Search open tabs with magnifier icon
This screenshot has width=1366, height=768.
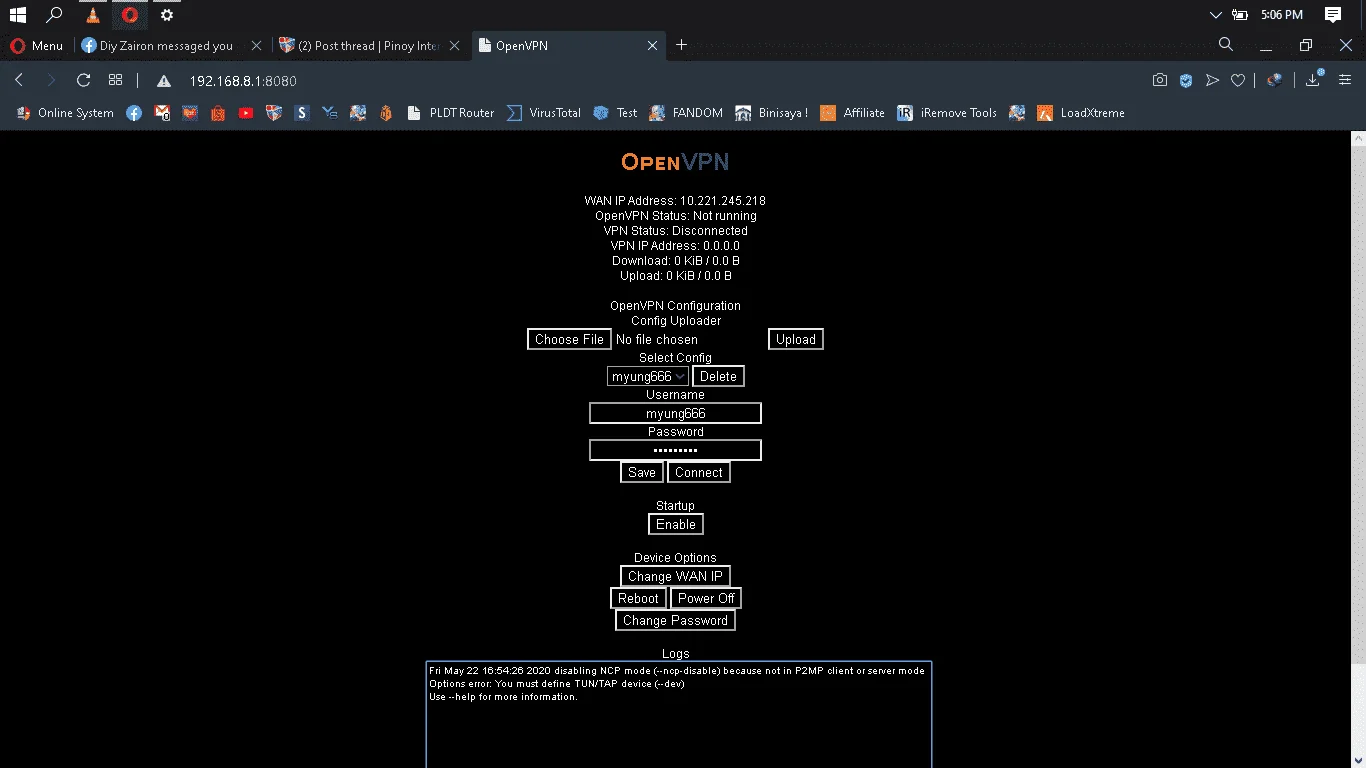(1226, 44)
